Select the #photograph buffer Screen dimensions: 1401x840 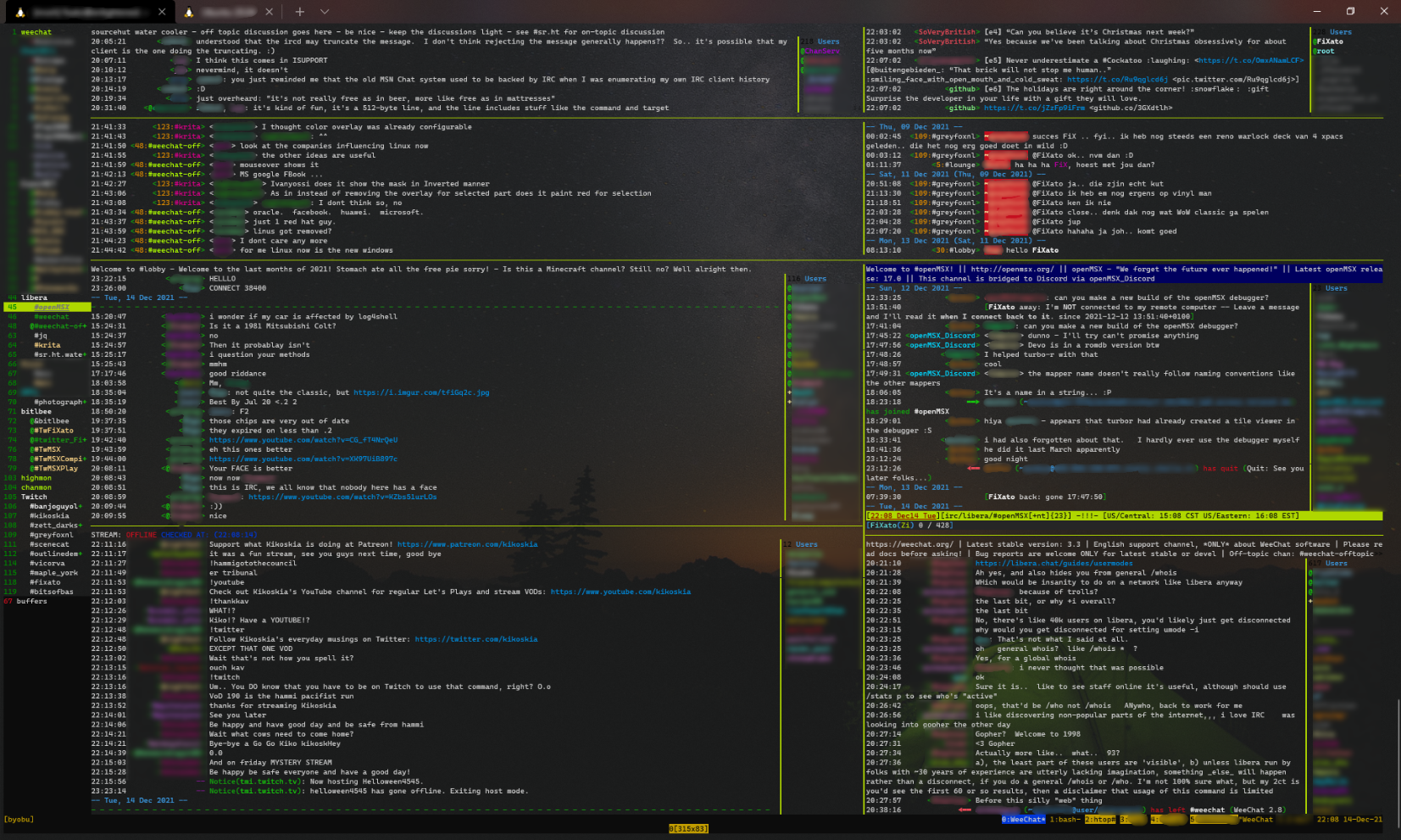click(59, 402)
